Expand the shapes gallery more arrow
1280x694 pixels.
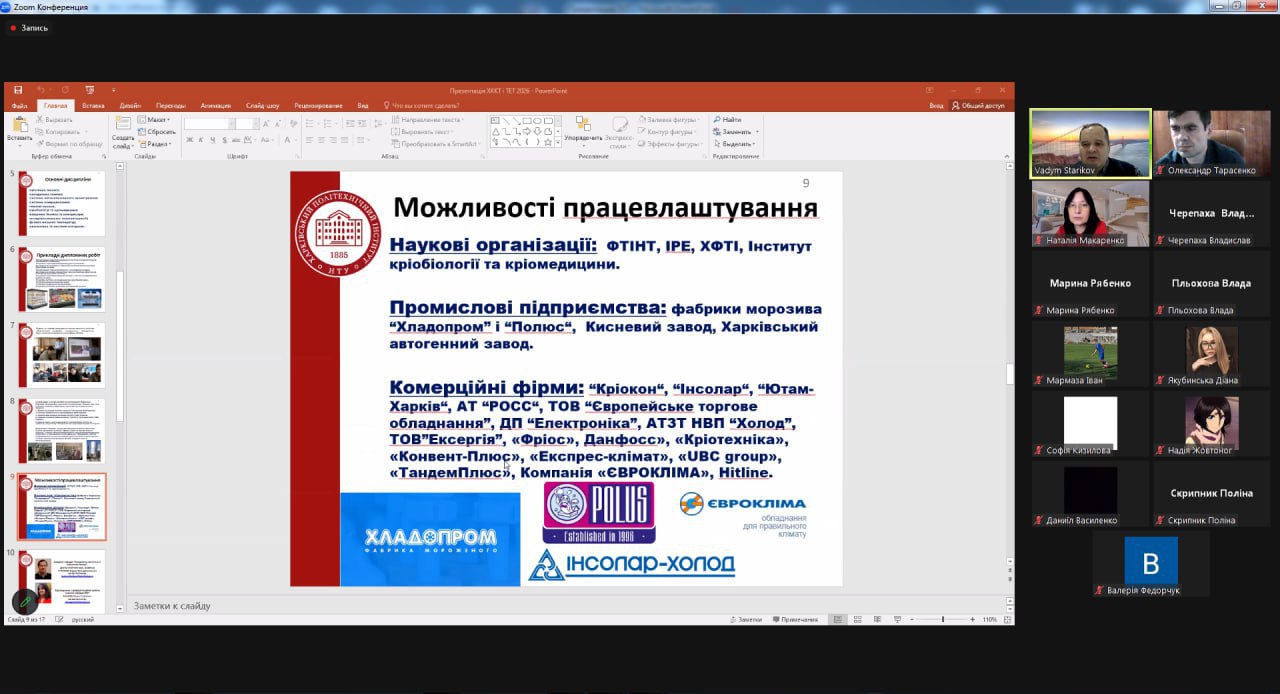tap(556, 142)
